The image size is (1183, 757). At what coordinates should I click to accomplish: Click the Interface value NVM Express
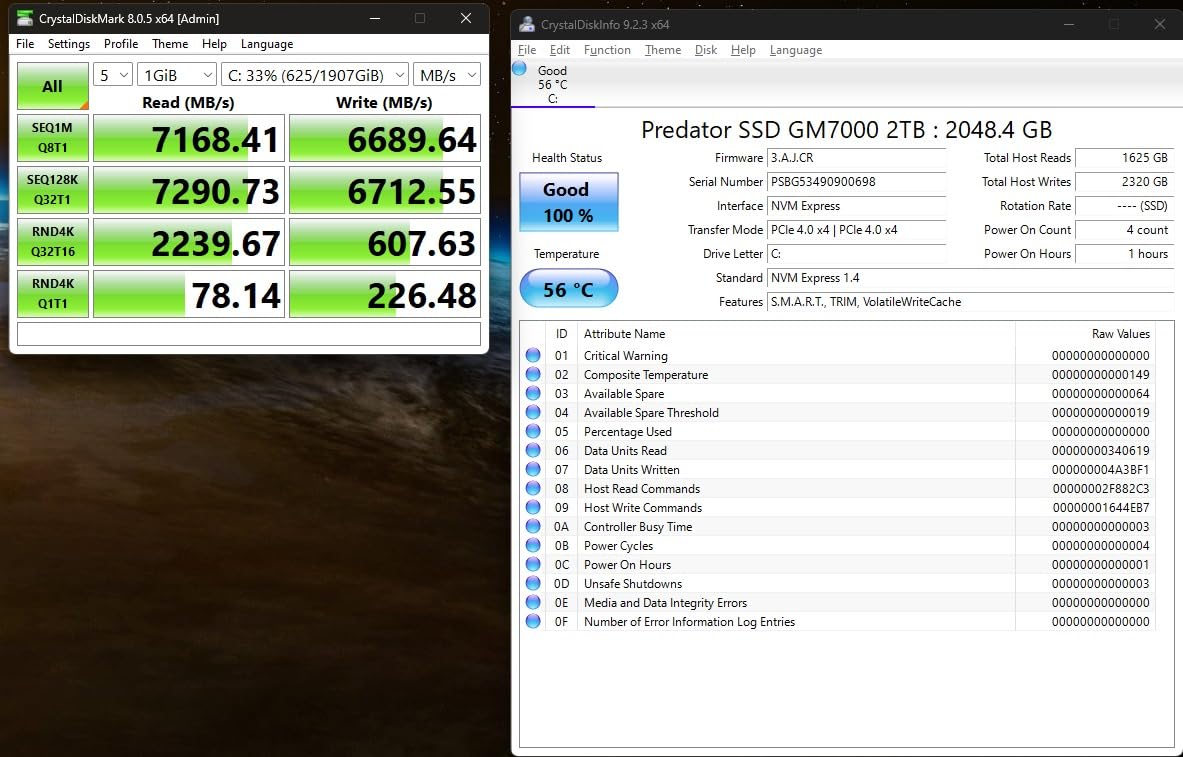pyautogui.click(x=856, y=206)
